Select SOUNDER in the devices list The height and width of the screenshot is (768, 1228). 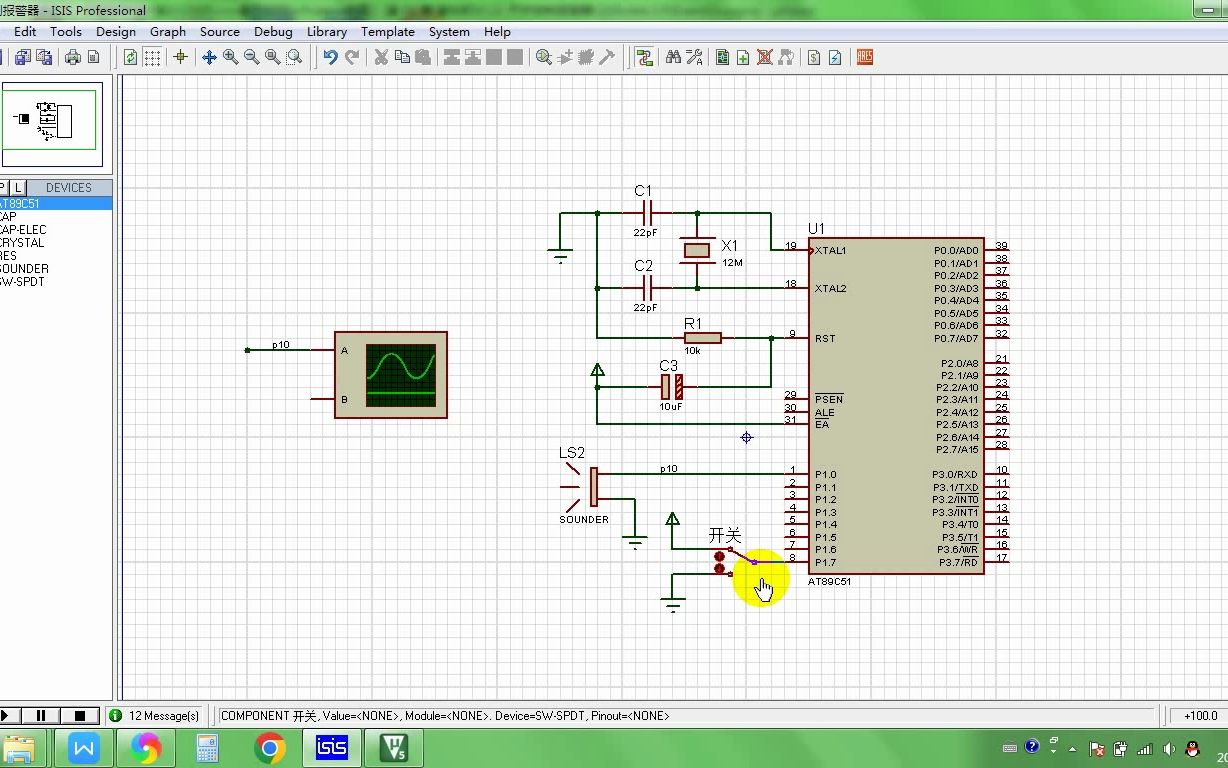pos(24,268)
